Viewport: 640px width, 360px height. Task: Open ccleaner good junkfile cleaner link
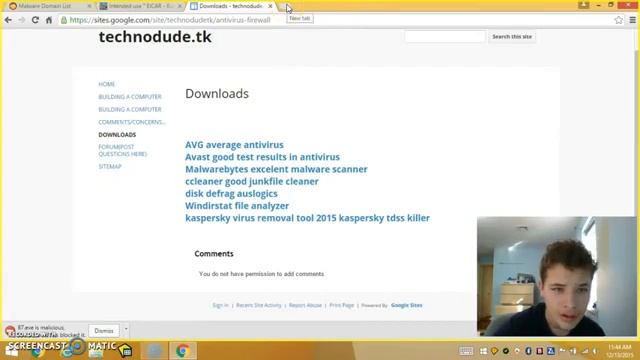tap(252, 182)
